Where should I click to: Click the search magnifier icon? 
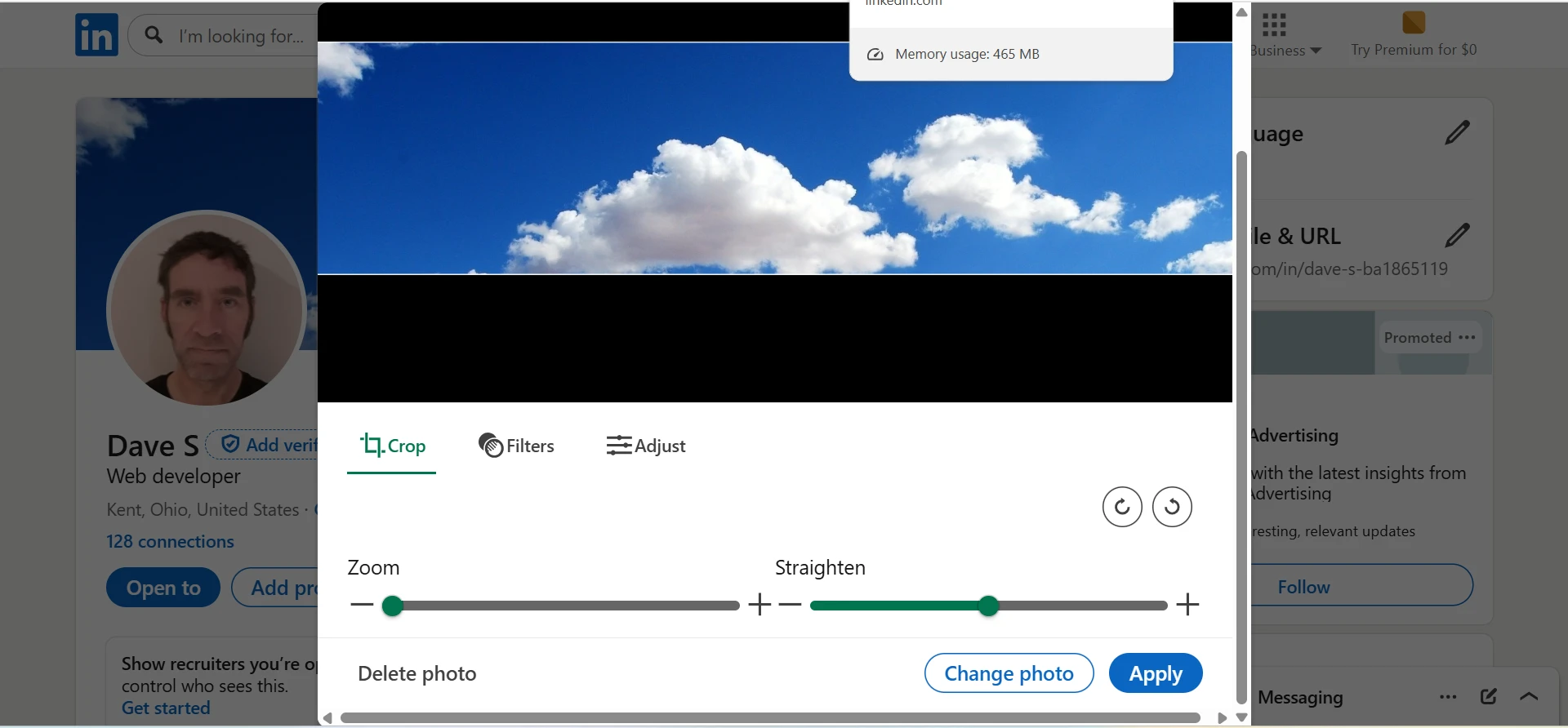point(154,34)
